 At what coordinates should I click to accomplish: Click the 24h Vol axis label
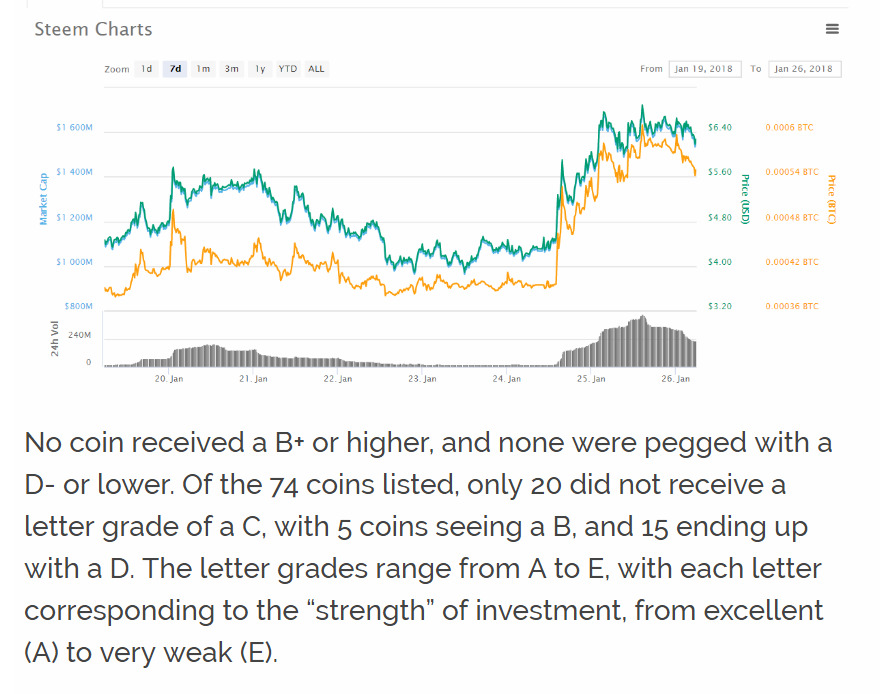click(56, 339)
